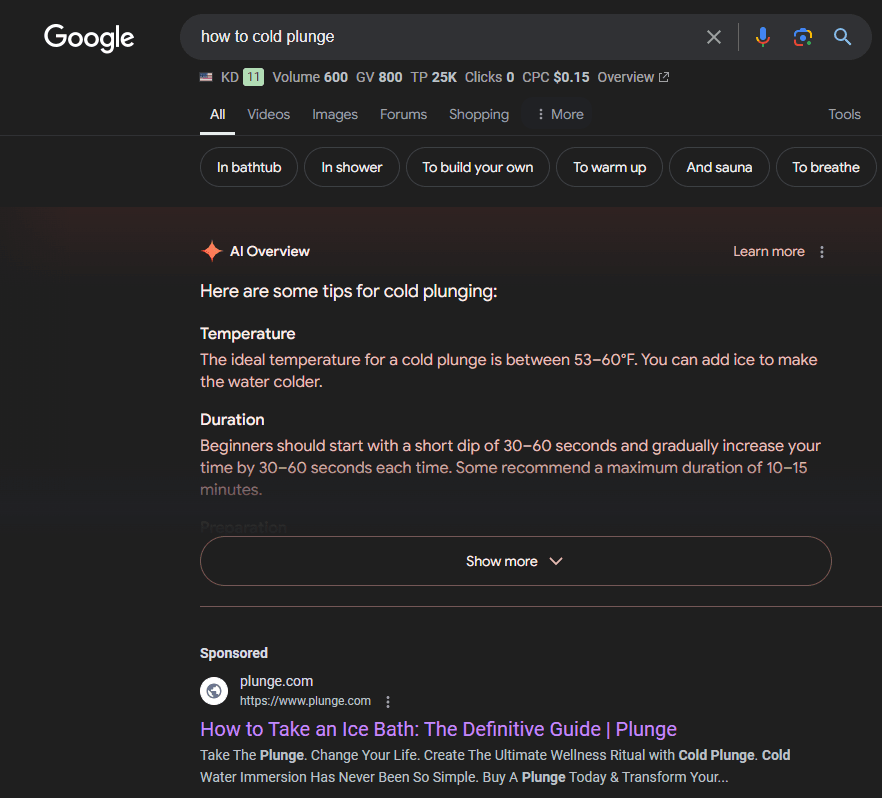Open "How to Take an Ice Bath" link
Screen dimensions: 882x798
(x=438, y=729)
